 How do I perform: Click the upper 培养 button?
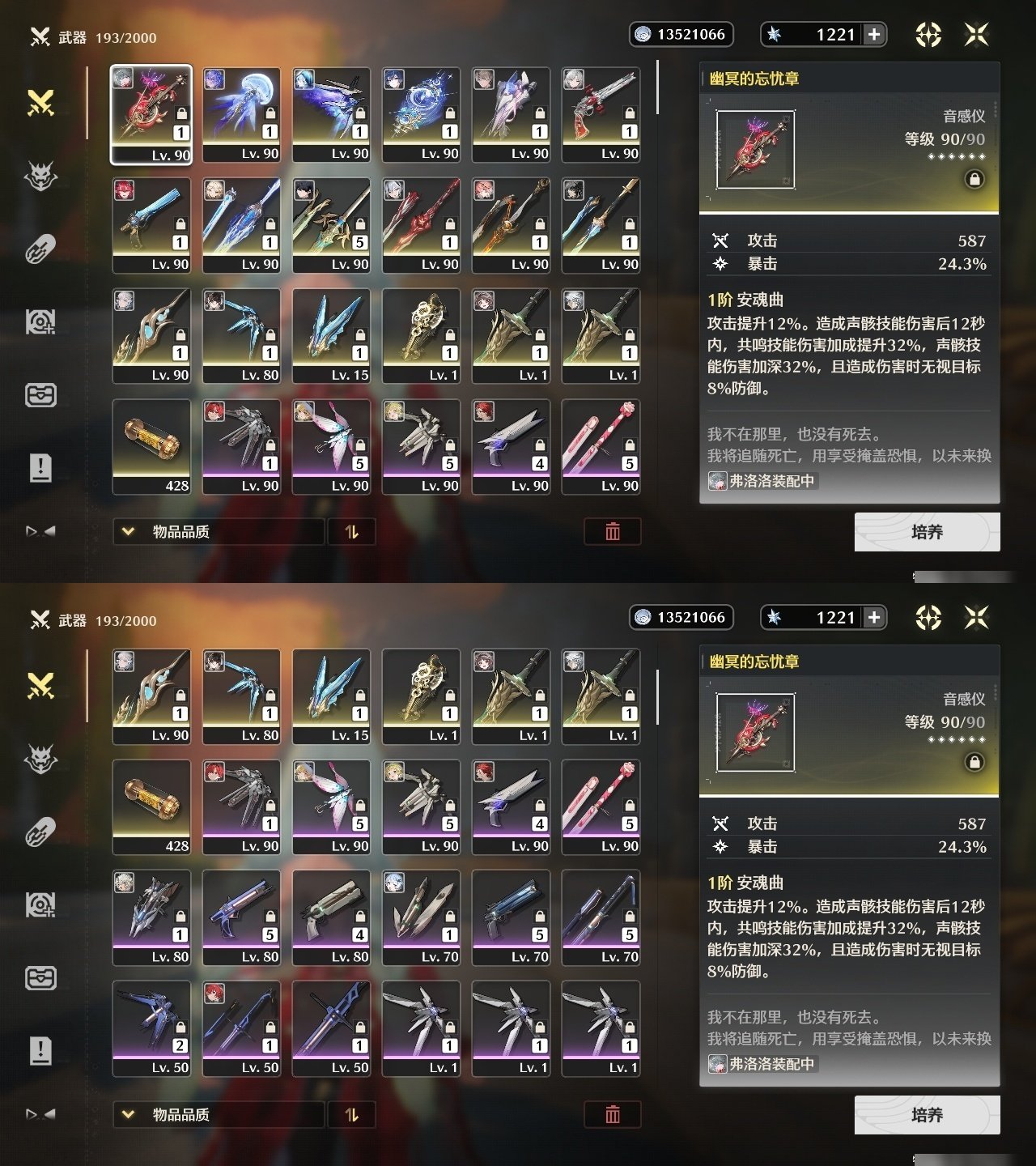point(927,532)
